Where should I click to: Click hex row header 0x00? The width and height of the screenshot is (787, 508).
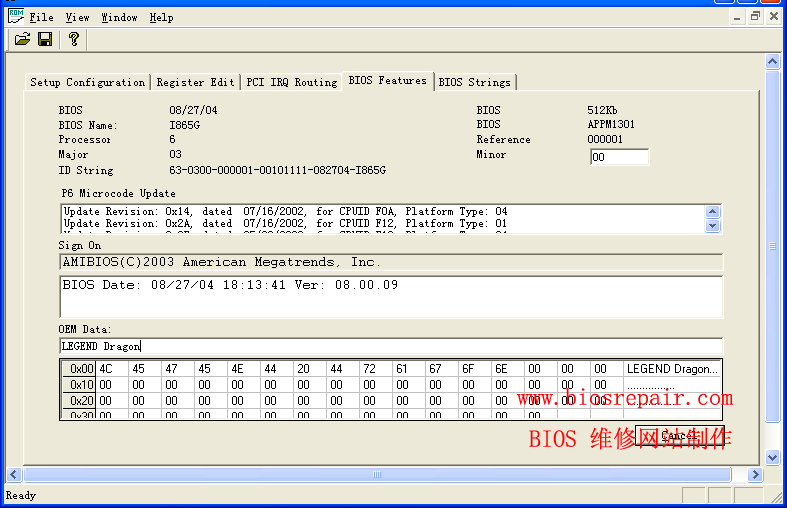pyautogui.click(x=79, y=369)
